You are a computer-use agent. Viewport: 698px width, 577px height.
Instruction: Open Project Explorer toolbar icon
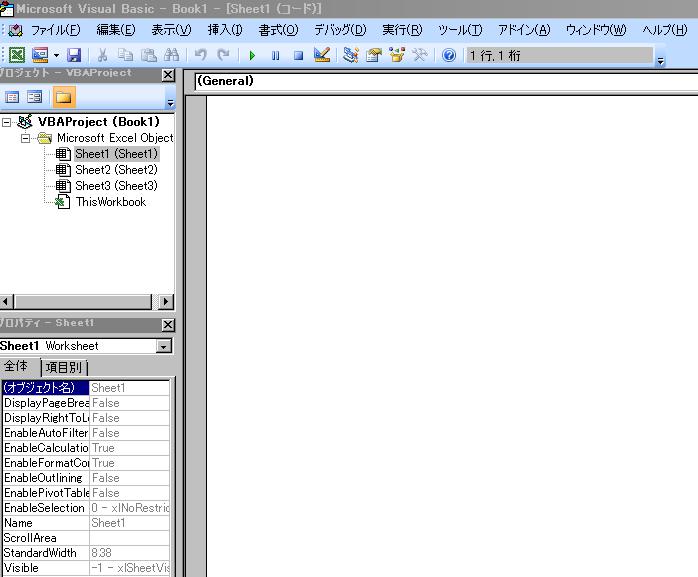(351, 55)
